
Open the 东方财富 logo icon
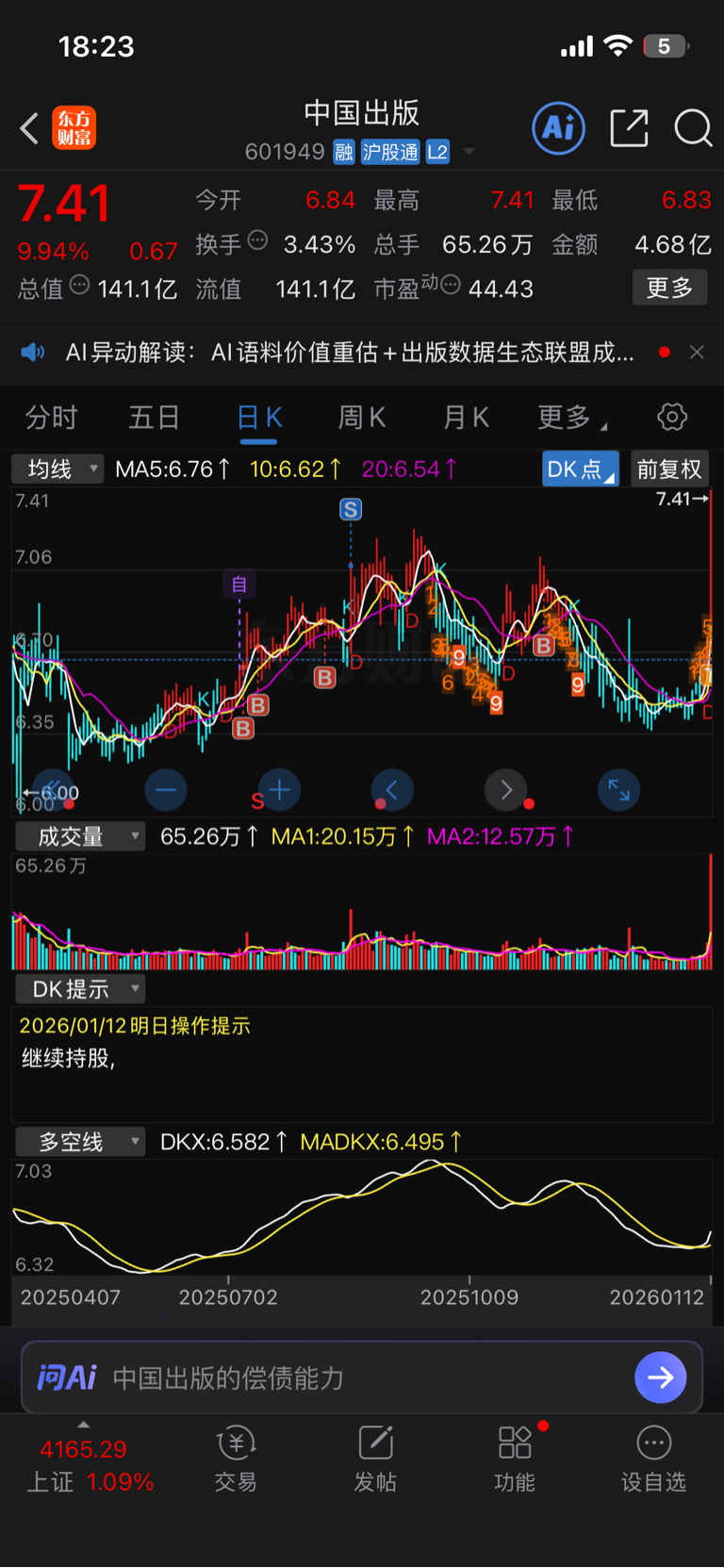point(74,128)
